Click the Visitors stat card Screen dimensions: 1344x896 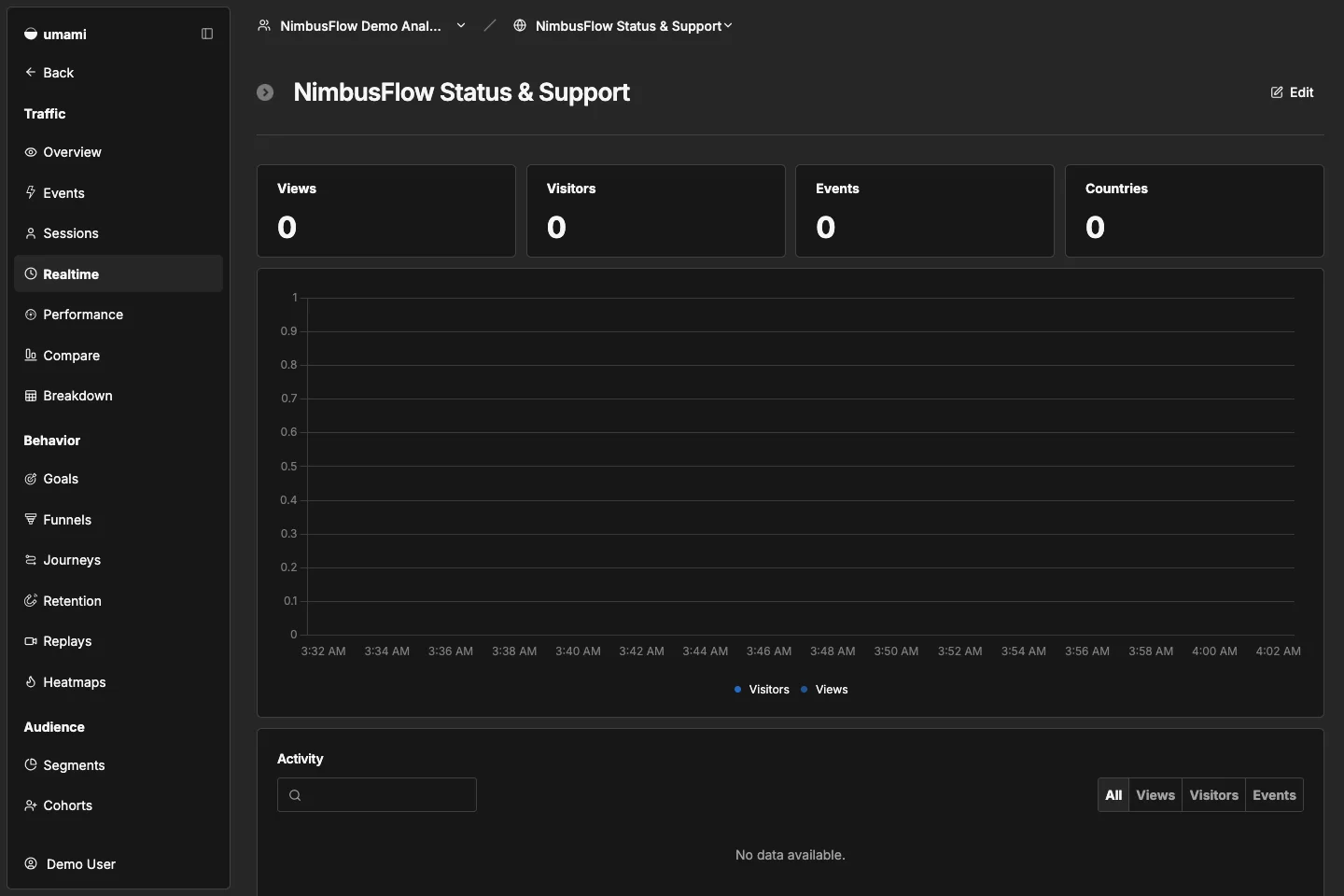tap(655, 211)
